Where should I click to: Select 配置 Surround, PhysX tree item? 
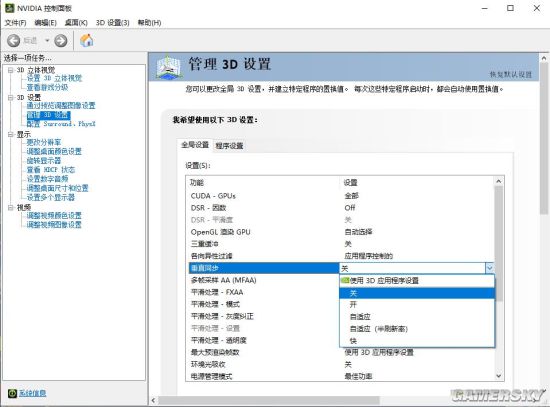[x=61, y=124]
